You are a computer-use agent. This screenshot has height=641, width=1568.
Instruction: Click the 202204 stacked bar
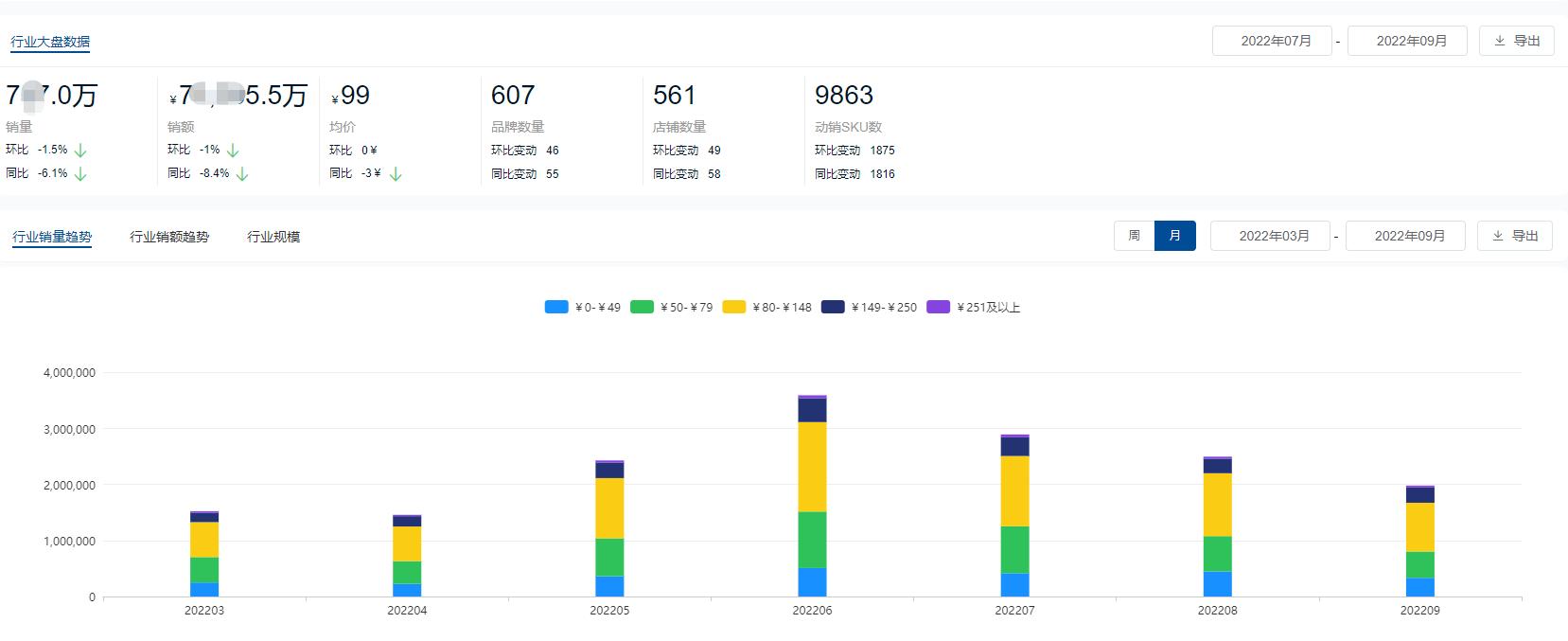pyautogui.click(x=407, y=557)
